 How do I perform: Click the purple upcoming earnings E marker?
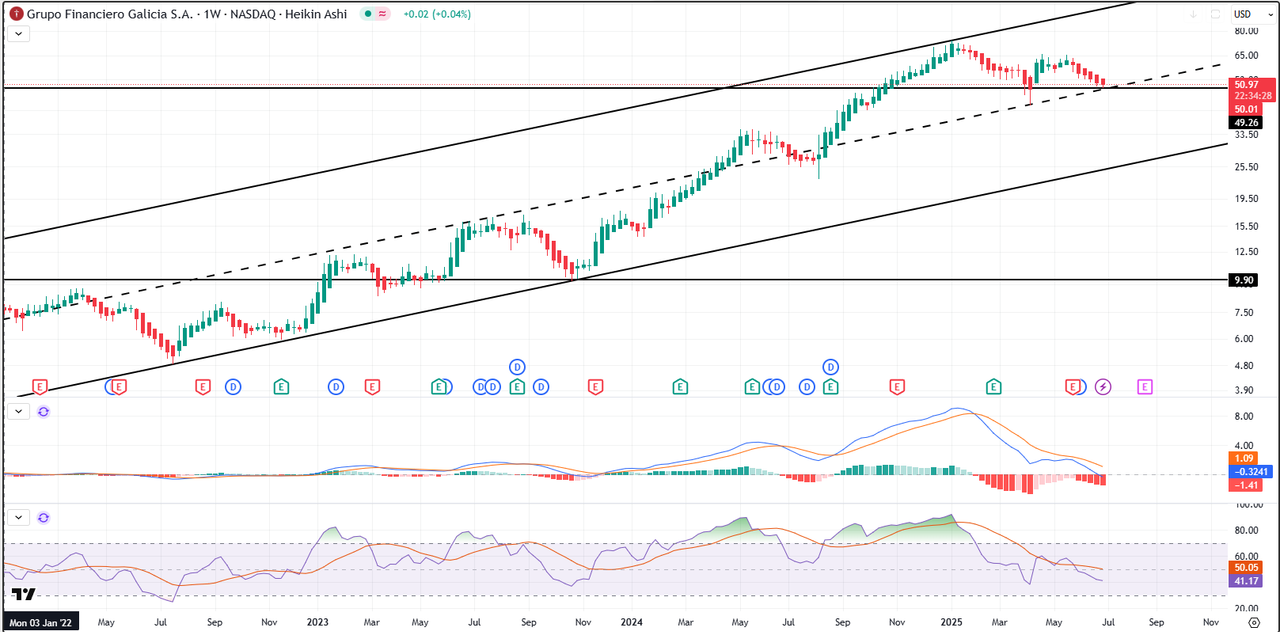[x=1145, y=386]
